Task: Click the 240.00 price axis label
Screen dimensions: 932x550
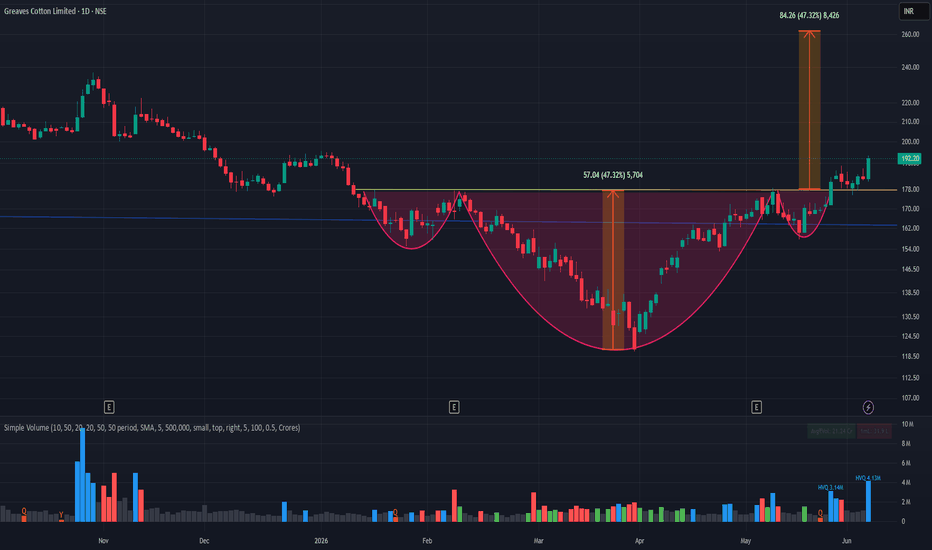Action: 910,67
